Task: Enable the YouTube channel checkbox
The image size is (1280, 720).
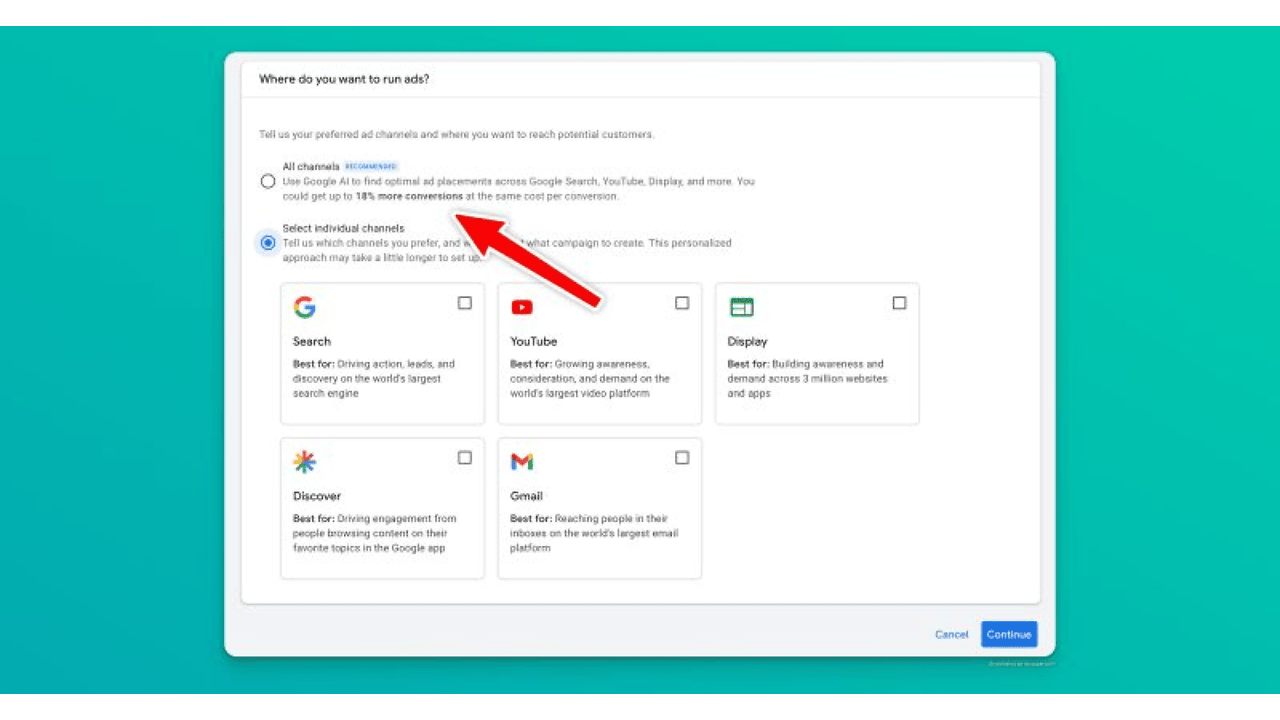Action: 682,303
